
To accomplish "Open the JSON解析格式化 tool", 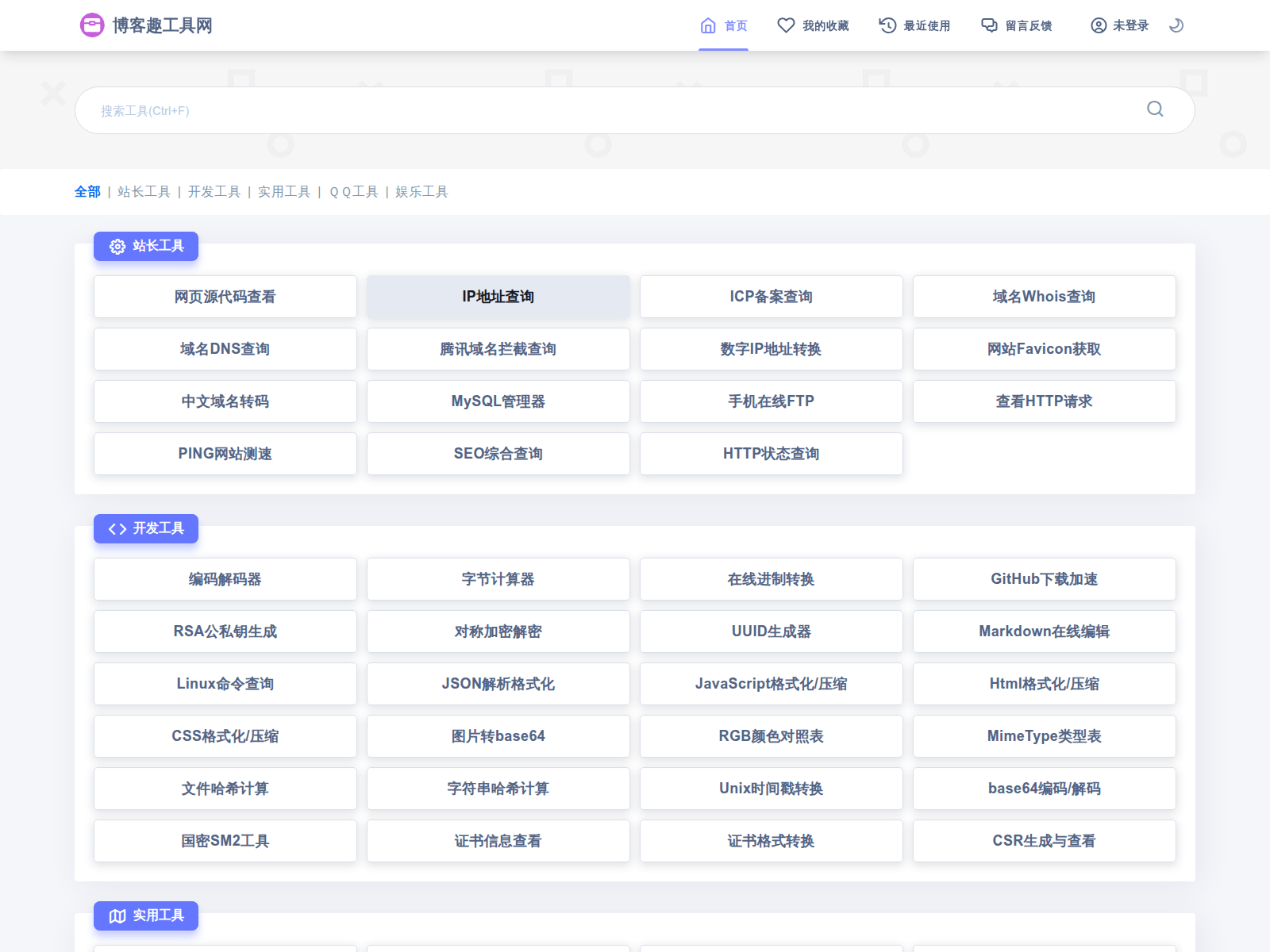I will point(498,684).
